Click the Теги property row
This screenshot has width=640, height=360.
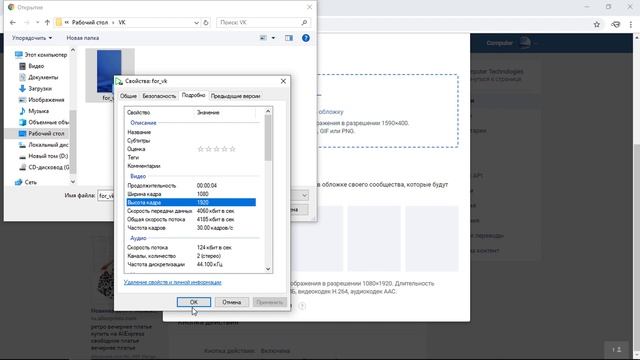tap(191, 157)
